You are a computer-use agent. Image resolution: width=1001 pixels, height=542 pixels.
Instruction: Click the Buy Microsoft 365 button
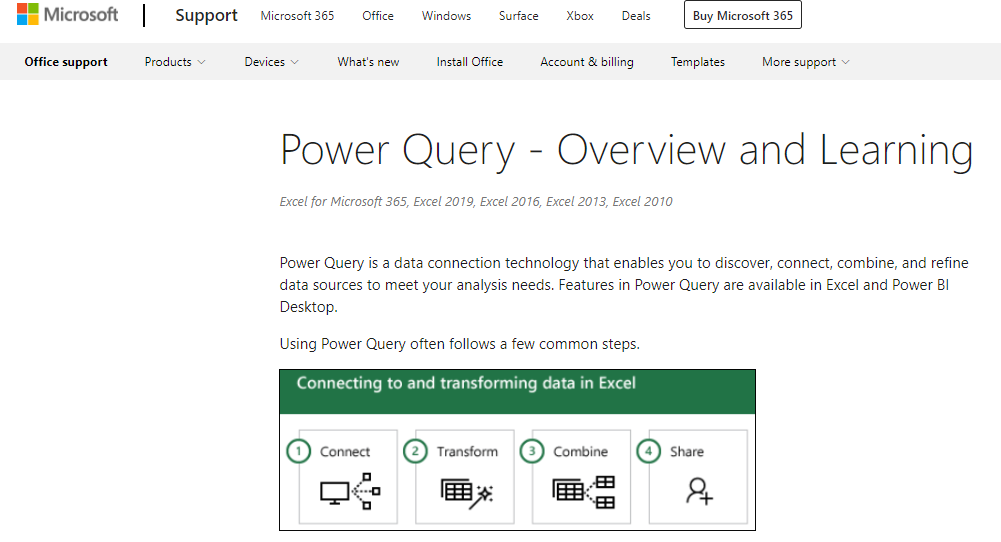pos(742,15)
